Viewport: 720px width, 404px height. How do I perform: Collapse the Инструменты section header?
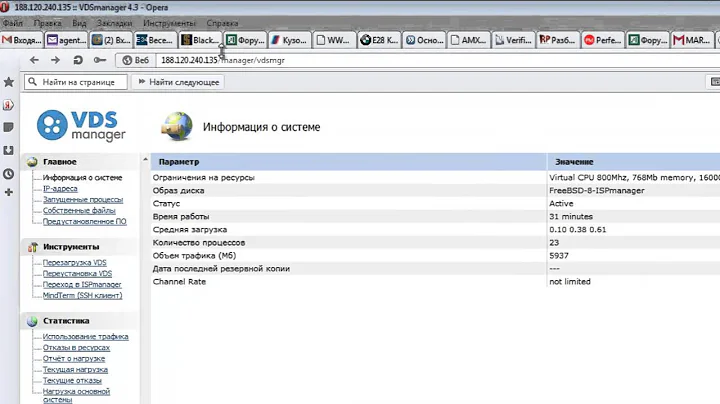pos(80,247)
